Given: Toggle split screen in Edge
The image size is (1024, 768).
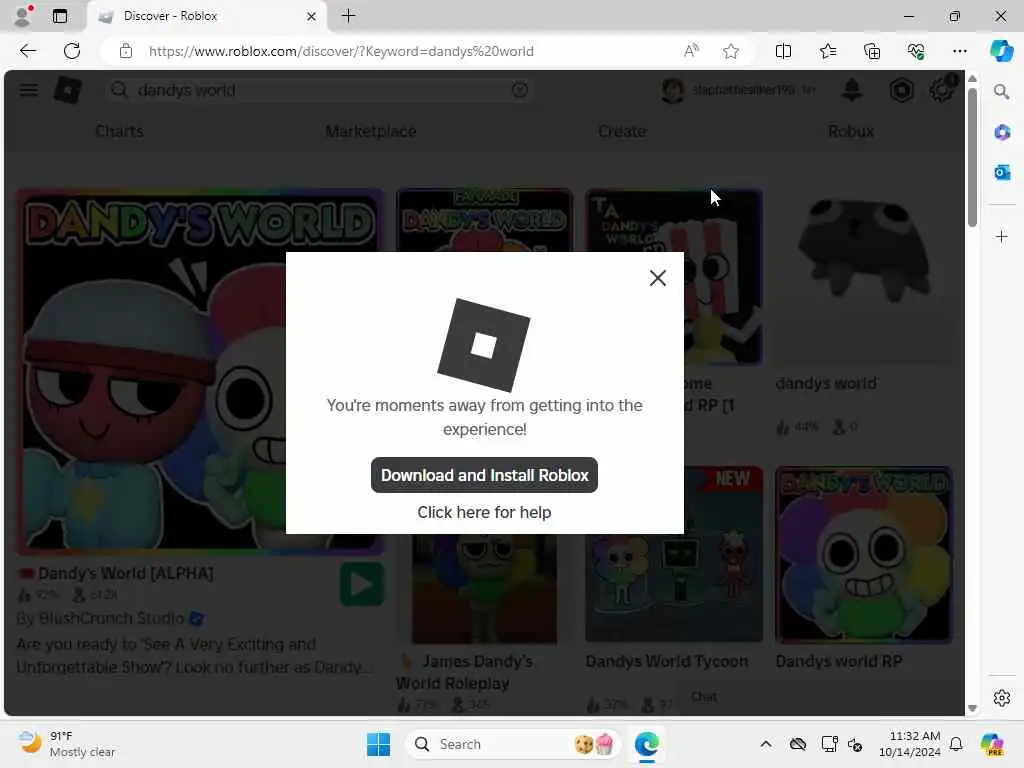Looking at the screenshot, I should point(783,51).
